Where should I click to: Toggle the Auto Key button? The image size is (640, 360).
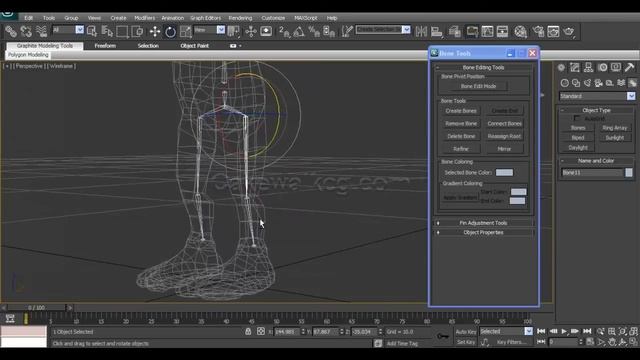pyautogui.click(x=466, y=331)
